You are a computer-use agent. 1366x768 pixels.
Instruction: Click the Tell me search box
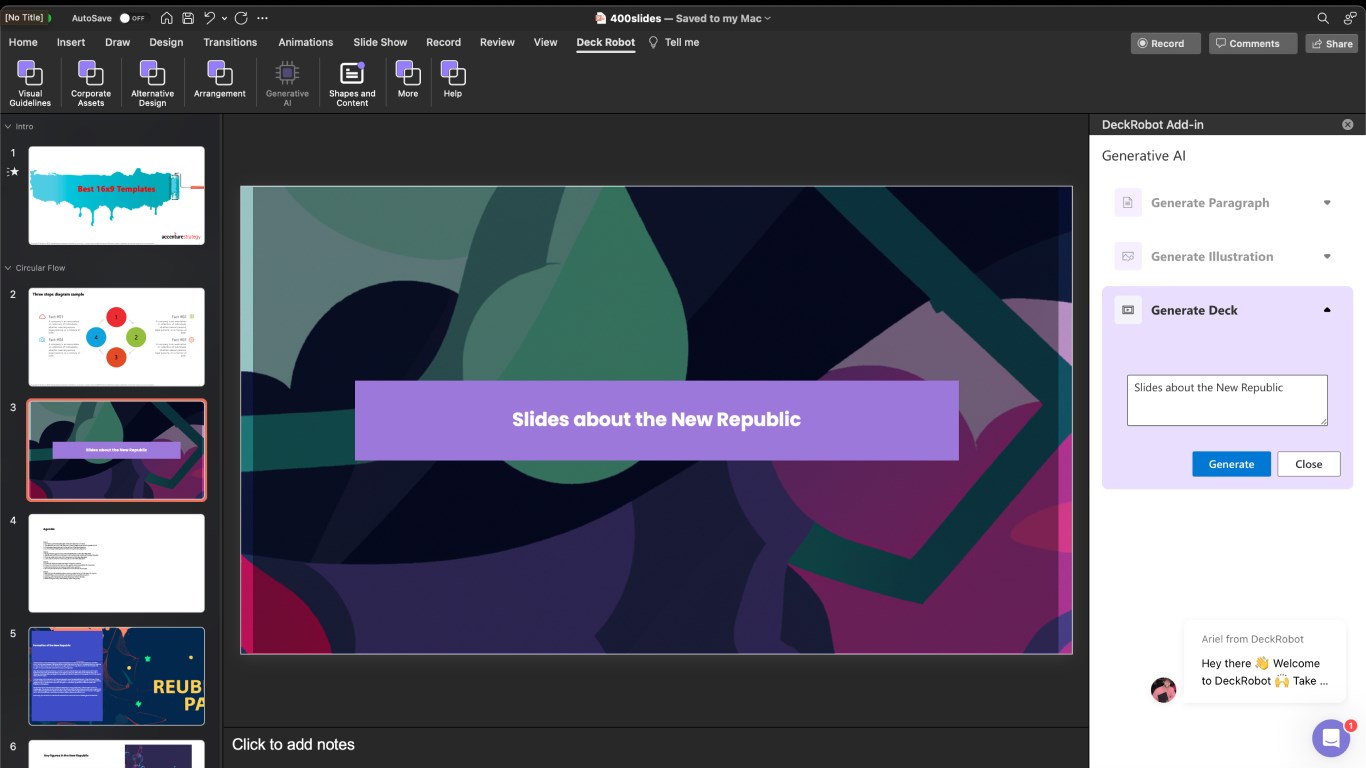(674, 42)
